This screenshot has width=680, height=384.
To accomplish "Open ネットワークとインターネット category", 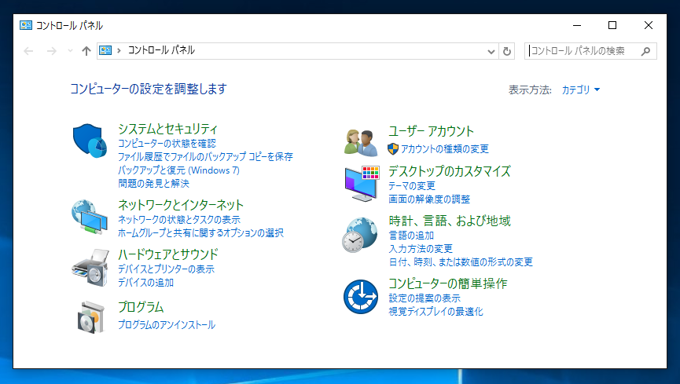I will click(181, 204).
